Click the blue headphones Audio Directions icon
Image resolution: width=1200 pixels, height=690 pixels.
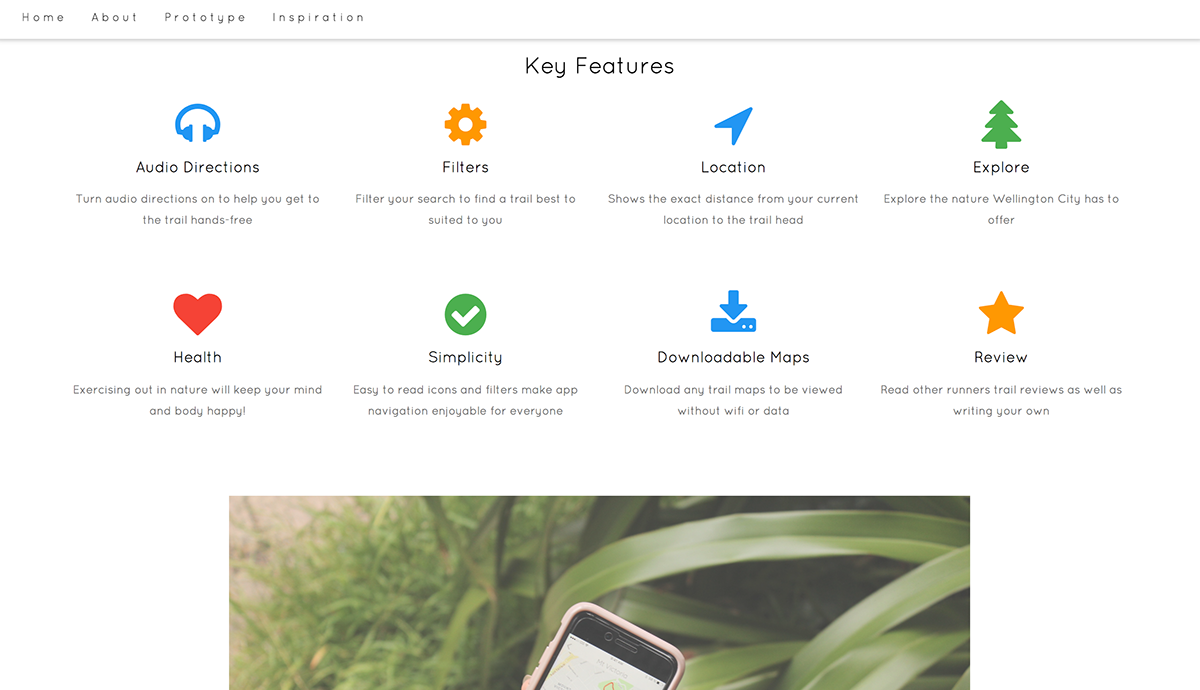[x=198, y=124]
